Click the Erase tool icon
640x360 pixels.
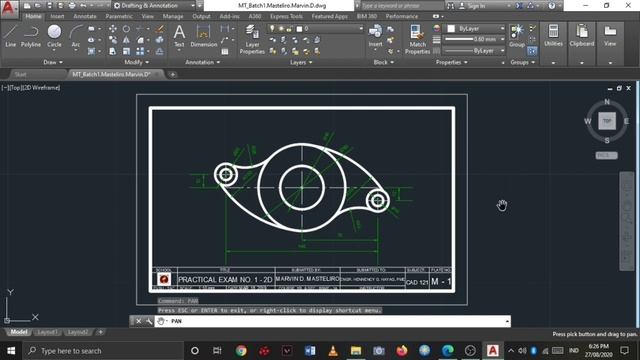point(160,29)
